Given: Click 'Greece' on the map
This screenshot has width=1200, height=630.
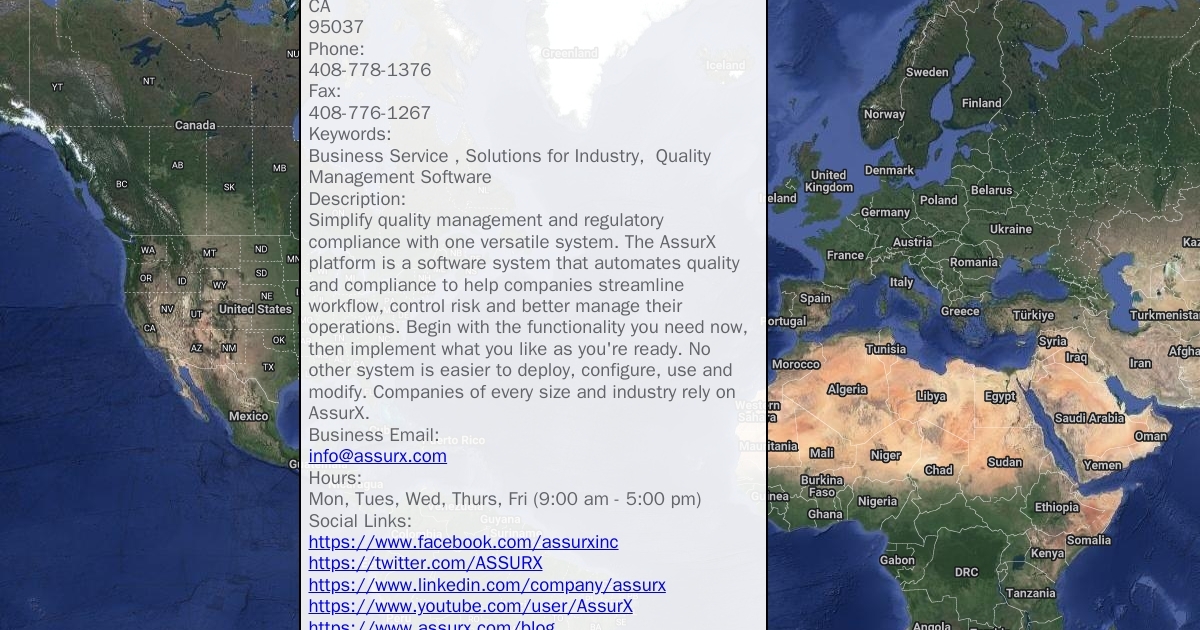Looking at the screenshot, I should (x=960, y=311).
